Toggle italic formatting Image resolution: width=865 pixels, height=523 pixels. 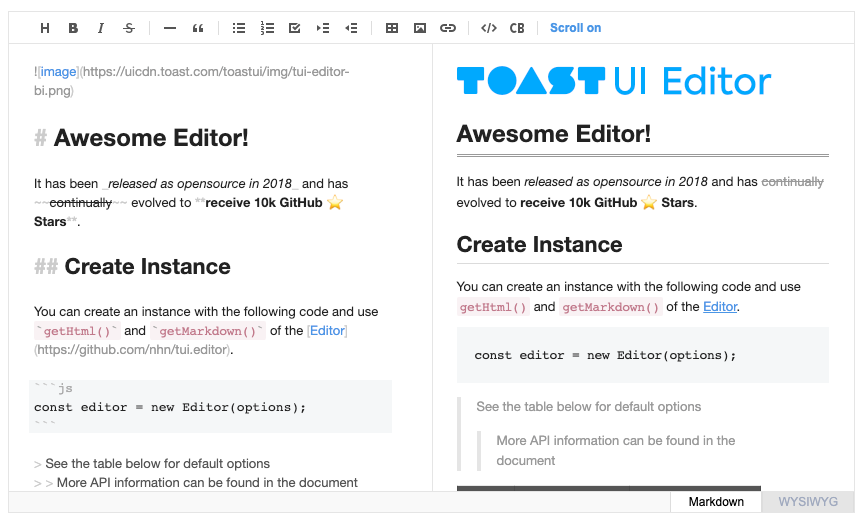tap(100, 28)
